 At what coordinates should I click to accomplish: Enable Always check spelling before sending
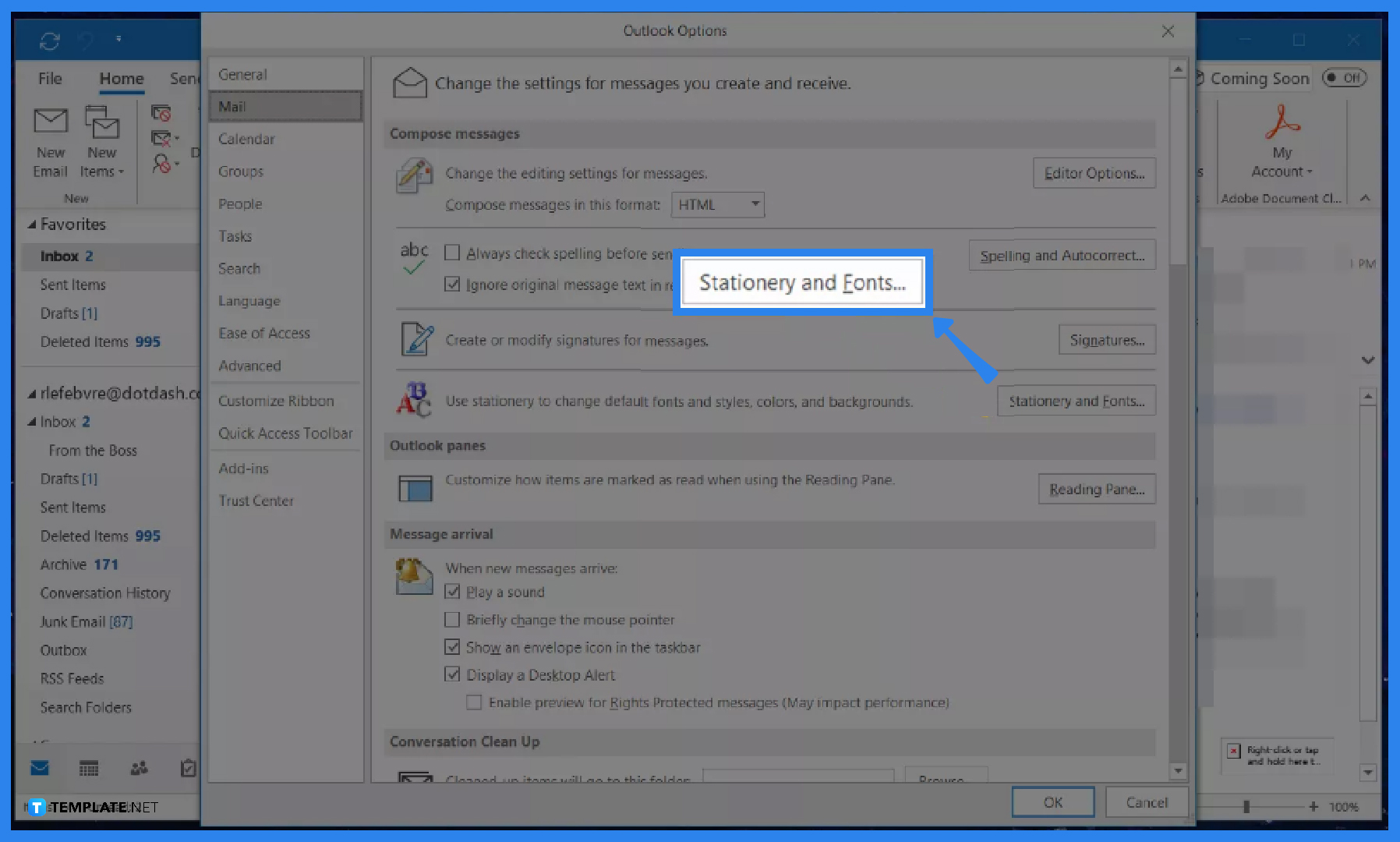click(x=452, y=252)
